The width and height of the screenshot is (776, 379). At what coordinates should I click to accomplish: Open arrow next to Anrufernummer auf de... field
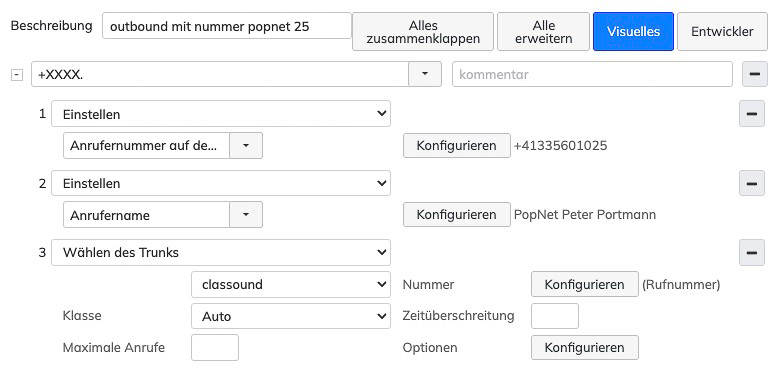(x=246, y=145)
